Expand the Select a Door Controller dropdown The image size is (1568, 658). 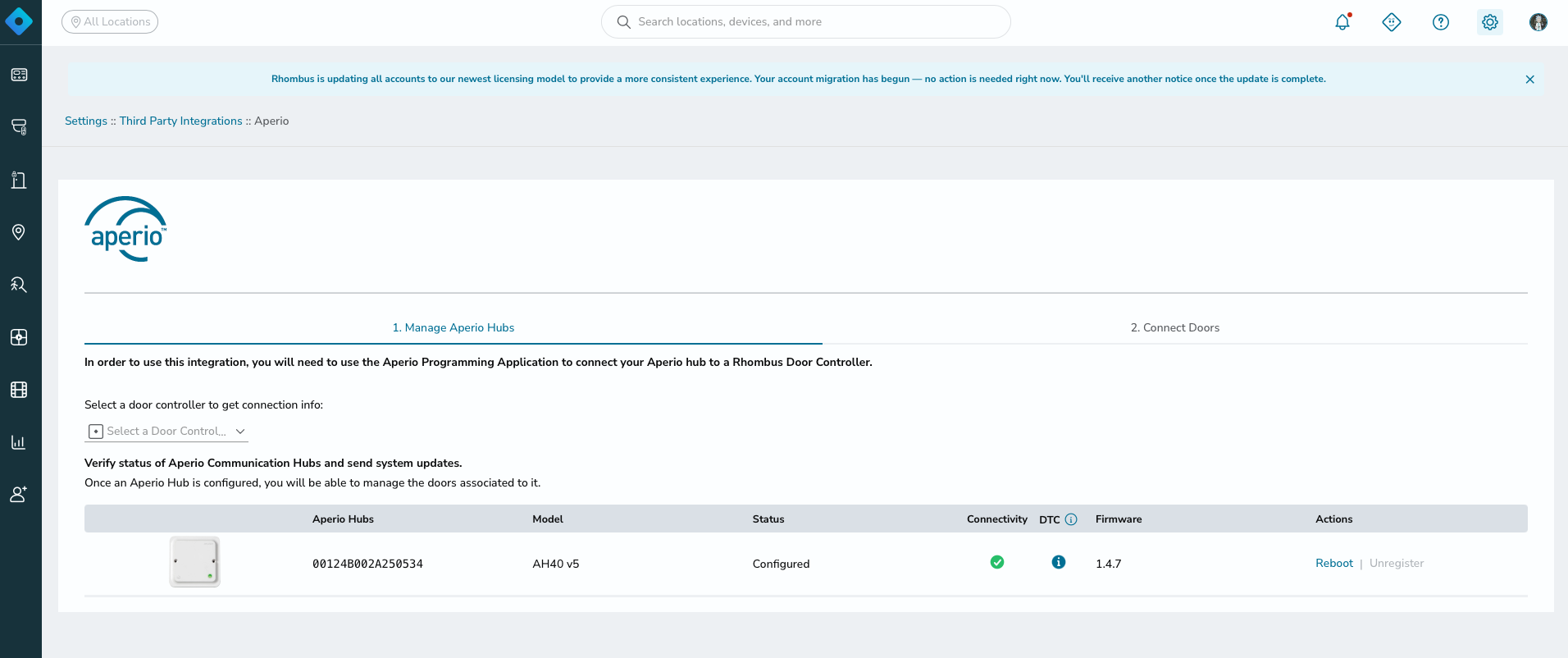point(166,432)
